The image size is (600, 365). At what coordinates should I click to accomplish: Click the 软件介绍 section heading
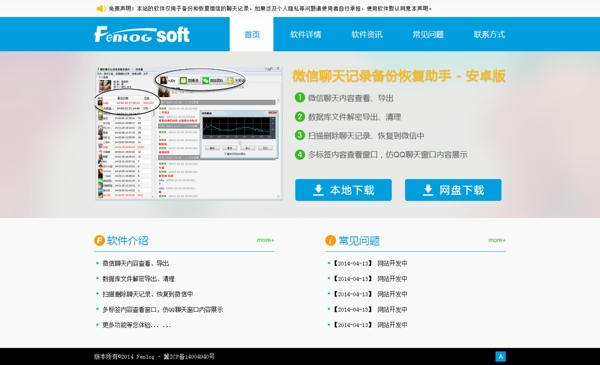pyautogui.click(x=127, y=241)
